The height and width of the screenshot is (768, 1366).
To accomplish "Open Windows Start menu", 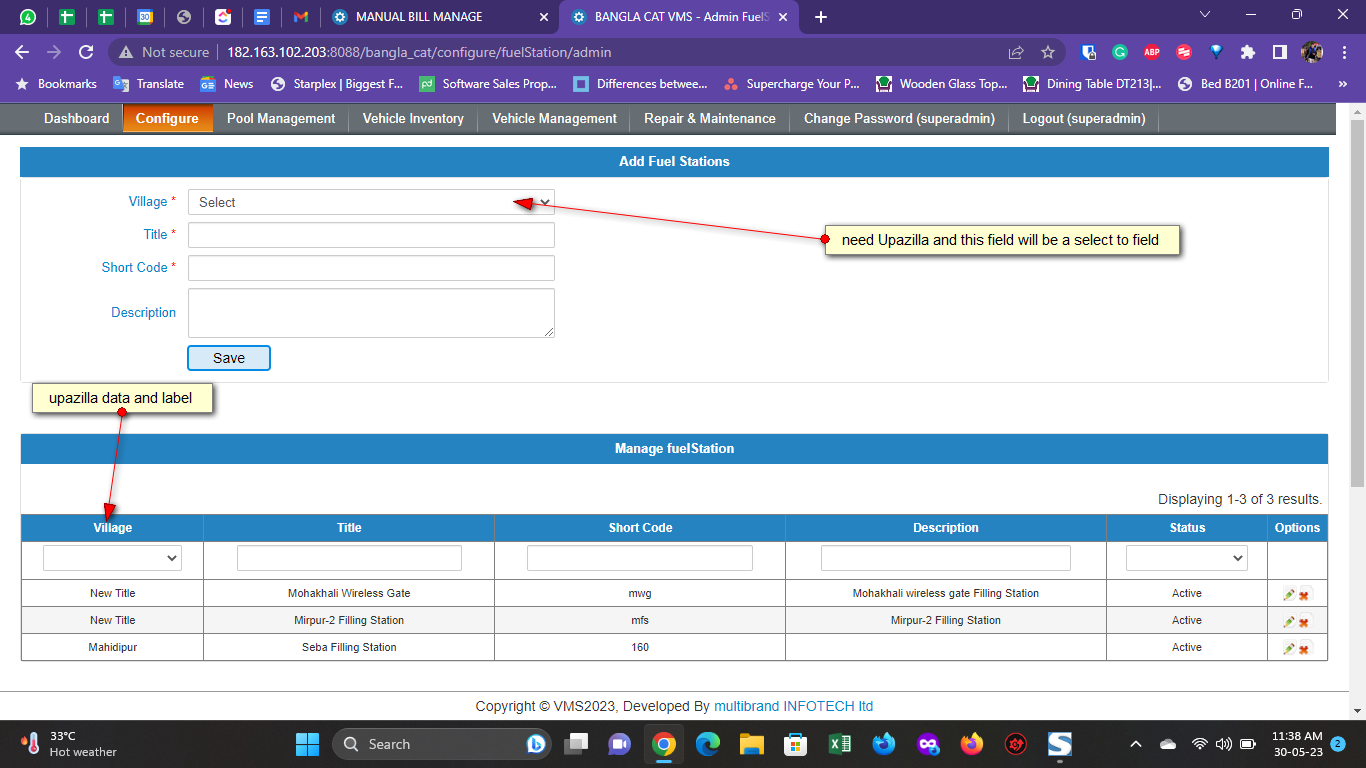I will pos(307,744).
